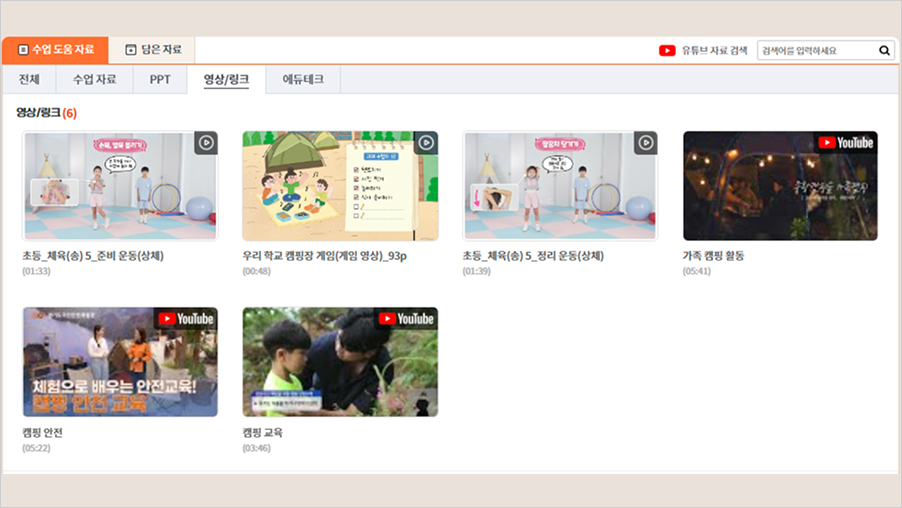This screenshot has height=508, width=902.
Task: Click YouTube badge on 가족 캠핑 활동
Action: pyautogui.click(x=846, y=143)
